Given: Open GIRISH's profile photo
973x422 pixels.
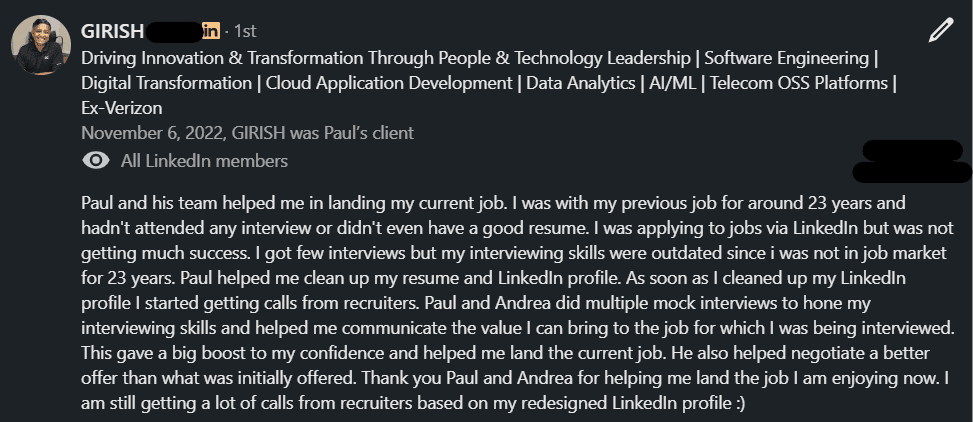Looking at the screenshot, I should [x=42, y=46].
